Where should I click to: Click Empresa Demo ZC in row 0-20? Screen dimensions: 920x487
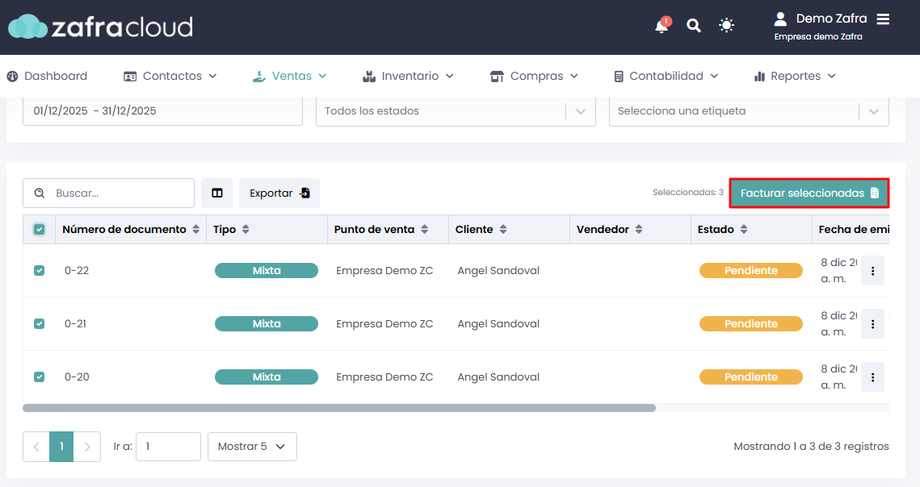tap(384, 377)
